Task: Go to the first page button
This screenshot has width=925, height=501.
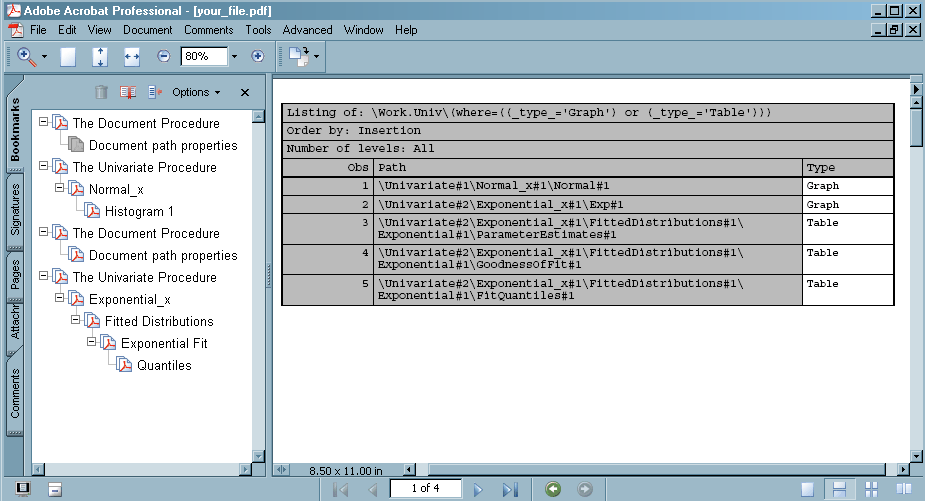Action: click(x=340, y=489)
